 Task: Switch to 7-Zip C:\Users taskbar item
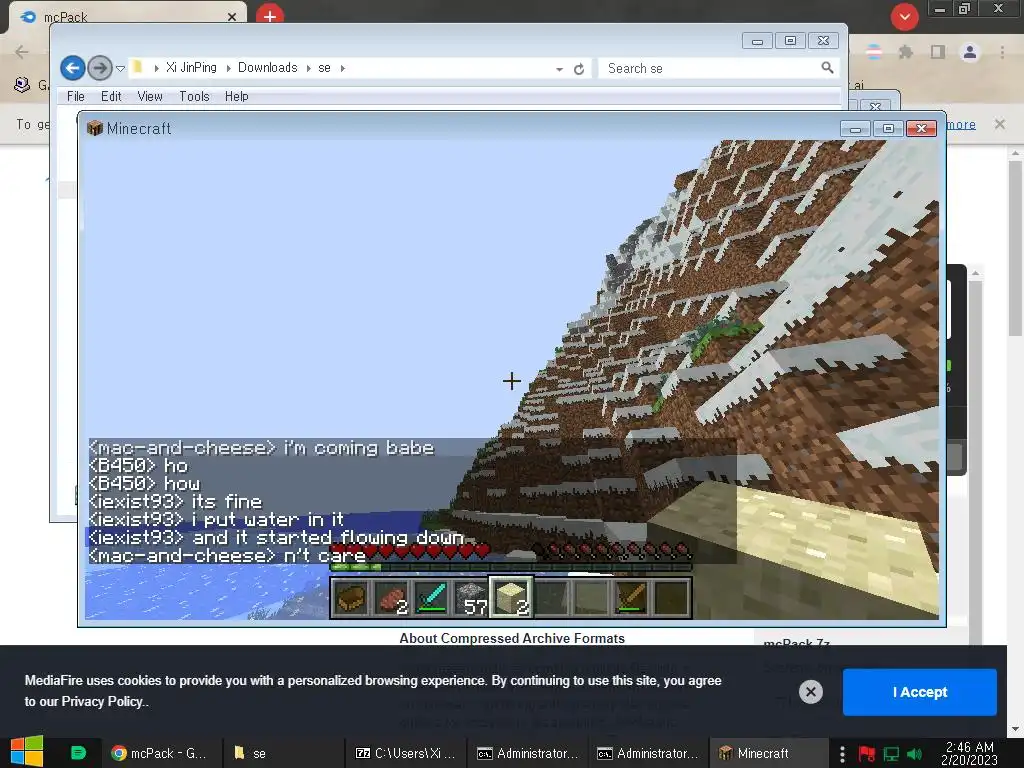405,753
